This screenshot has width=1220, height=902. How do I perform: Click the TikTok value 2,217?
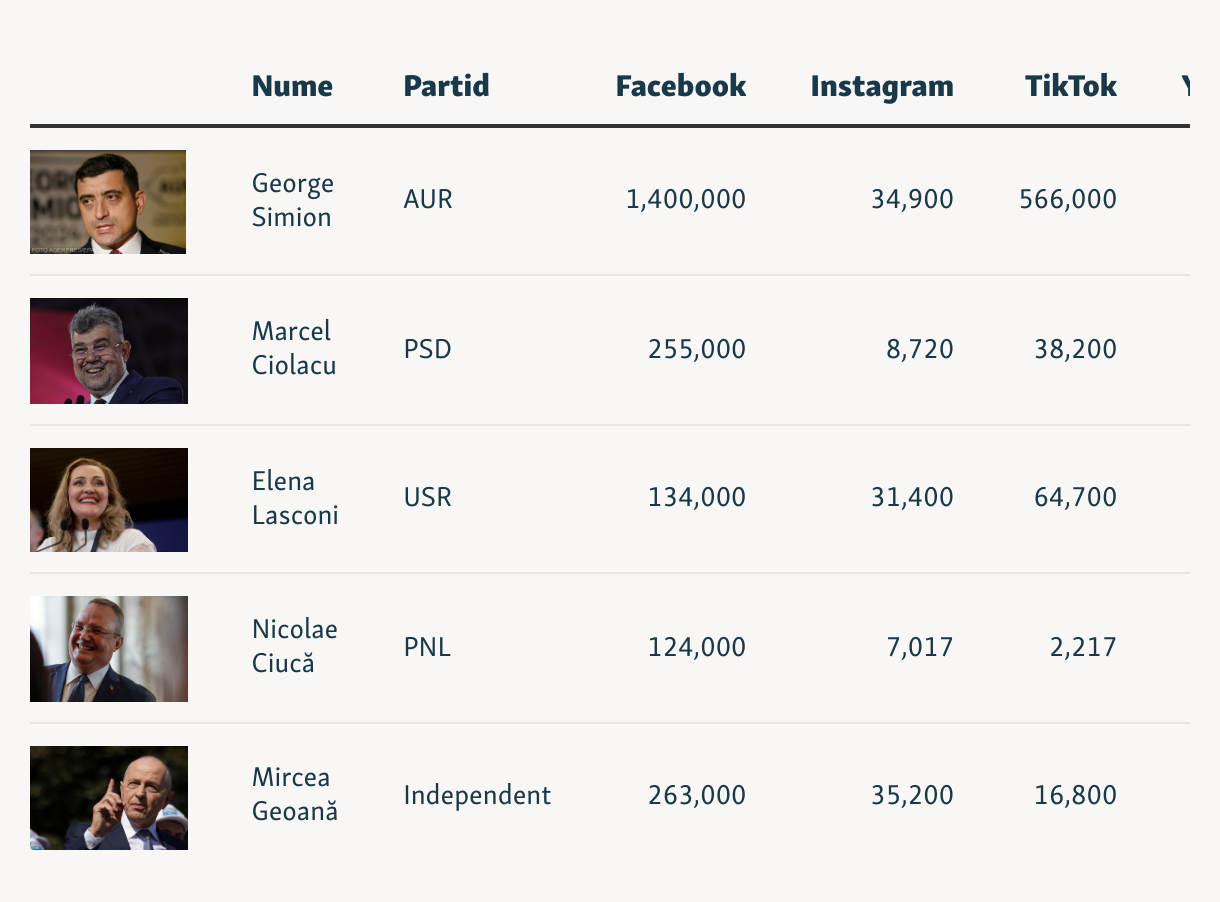[x=1083, y=647]
